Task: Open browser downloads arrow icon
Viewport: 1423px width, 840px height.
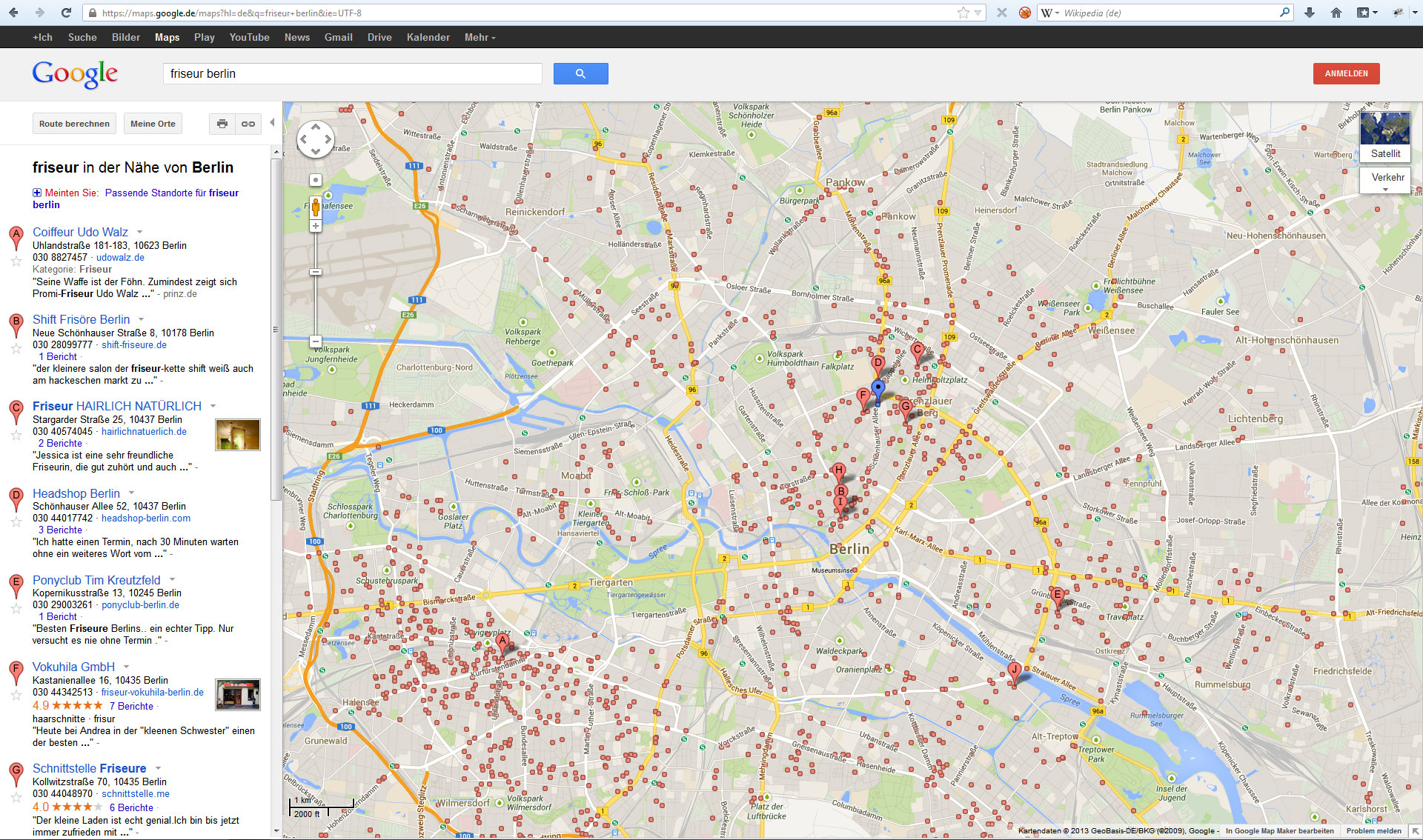Action: coord(1310,13)
